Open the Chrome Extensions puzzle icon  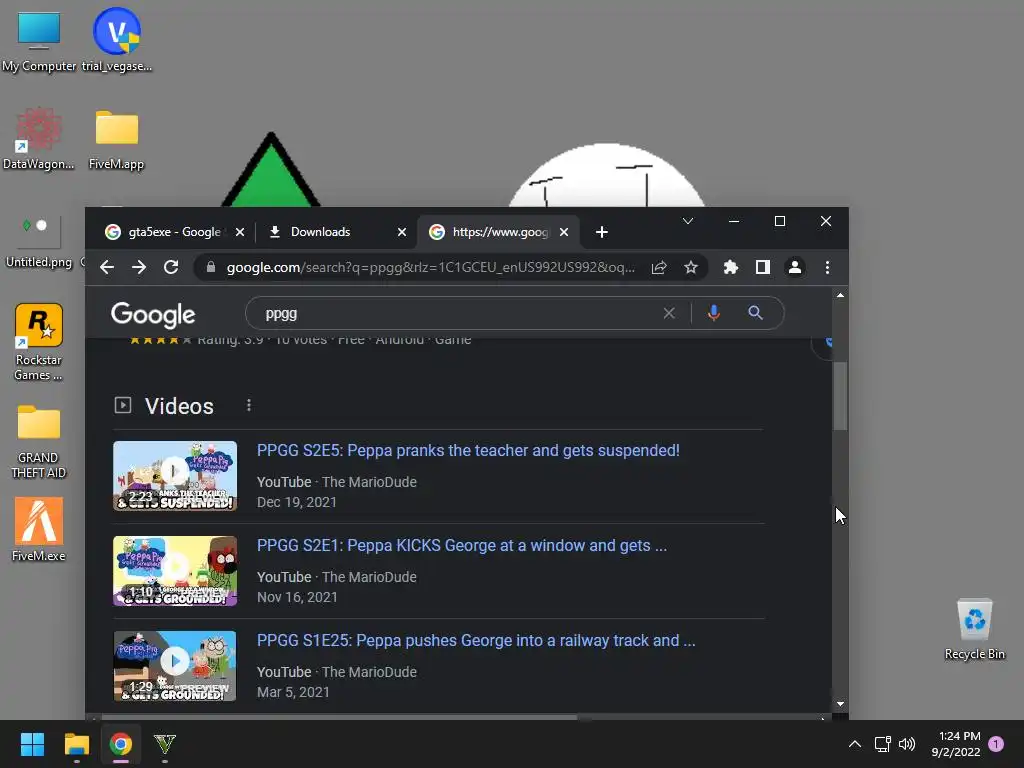pos(731,267)
